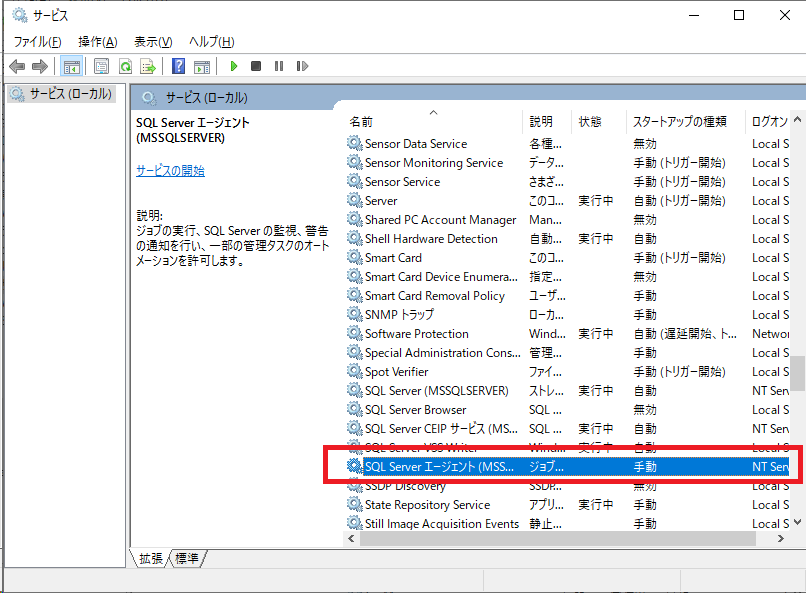The width and height of the screenshot is (806, 593).
Task: Click gear icon of Software Protection
Action: pos(354,332)
